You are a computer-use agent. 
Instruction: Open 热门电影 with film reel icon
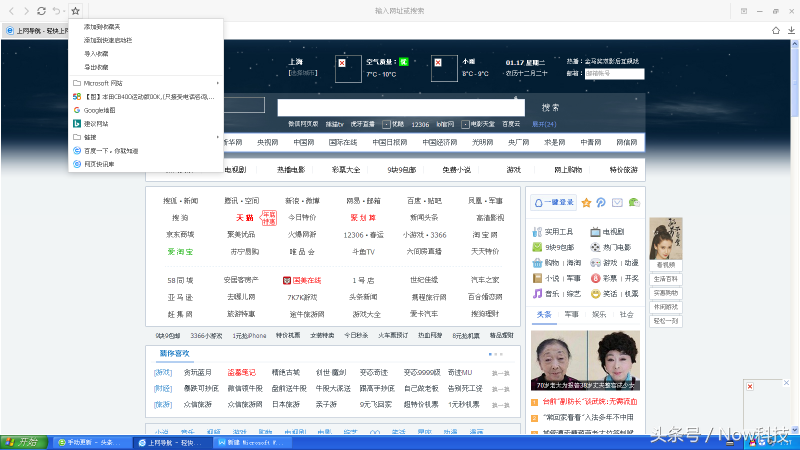(x=611, y=247)
